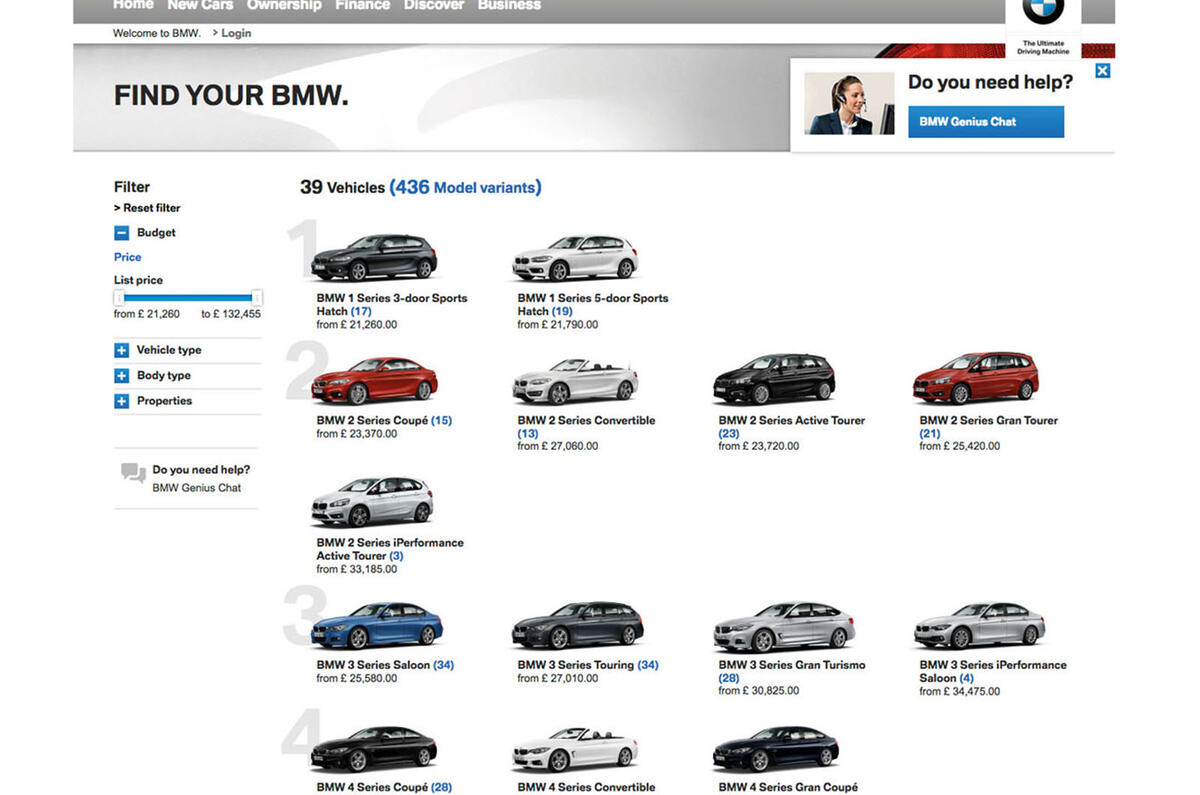The image size is (1200, 795).
Task: Expand the Properties filter
Action: [122, 400]
